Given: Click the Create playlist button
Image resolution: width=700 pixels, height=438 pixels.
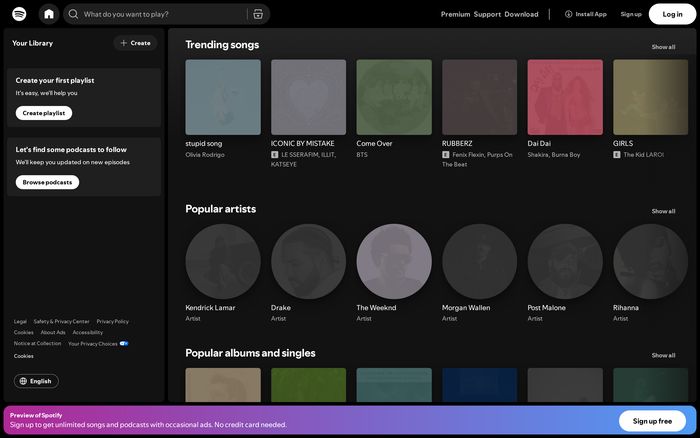Looking at the screenshot, I should tap(44, 113).
